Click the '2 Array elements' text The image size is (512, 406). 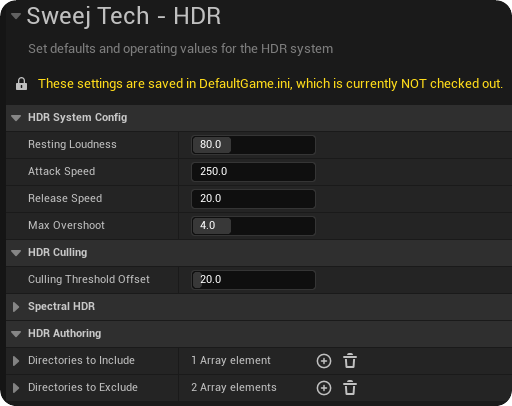[234, 387]
